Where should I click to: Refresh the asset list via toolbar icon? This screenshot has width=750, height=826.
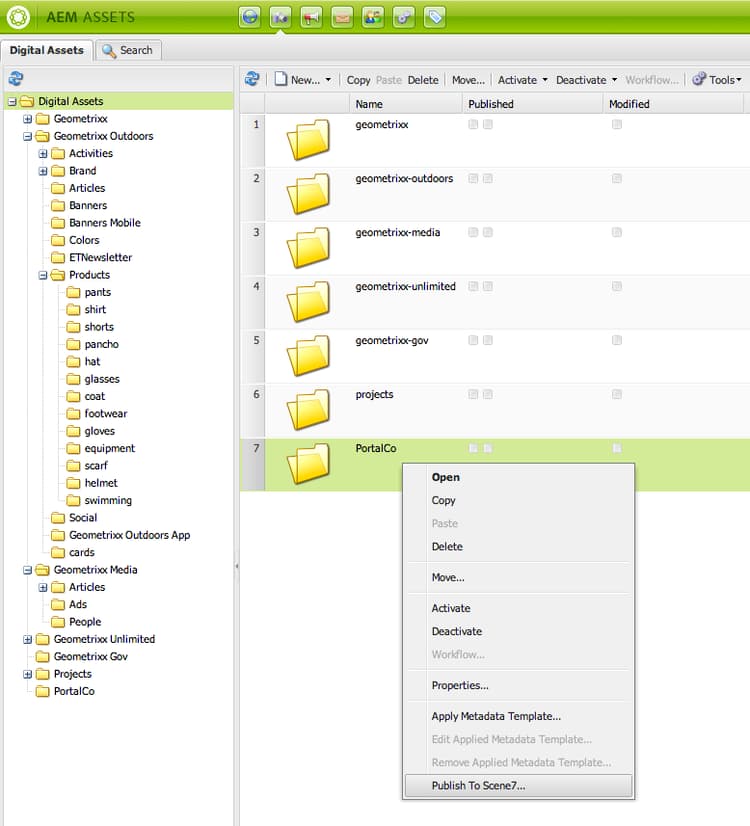(x=252, y=79)
